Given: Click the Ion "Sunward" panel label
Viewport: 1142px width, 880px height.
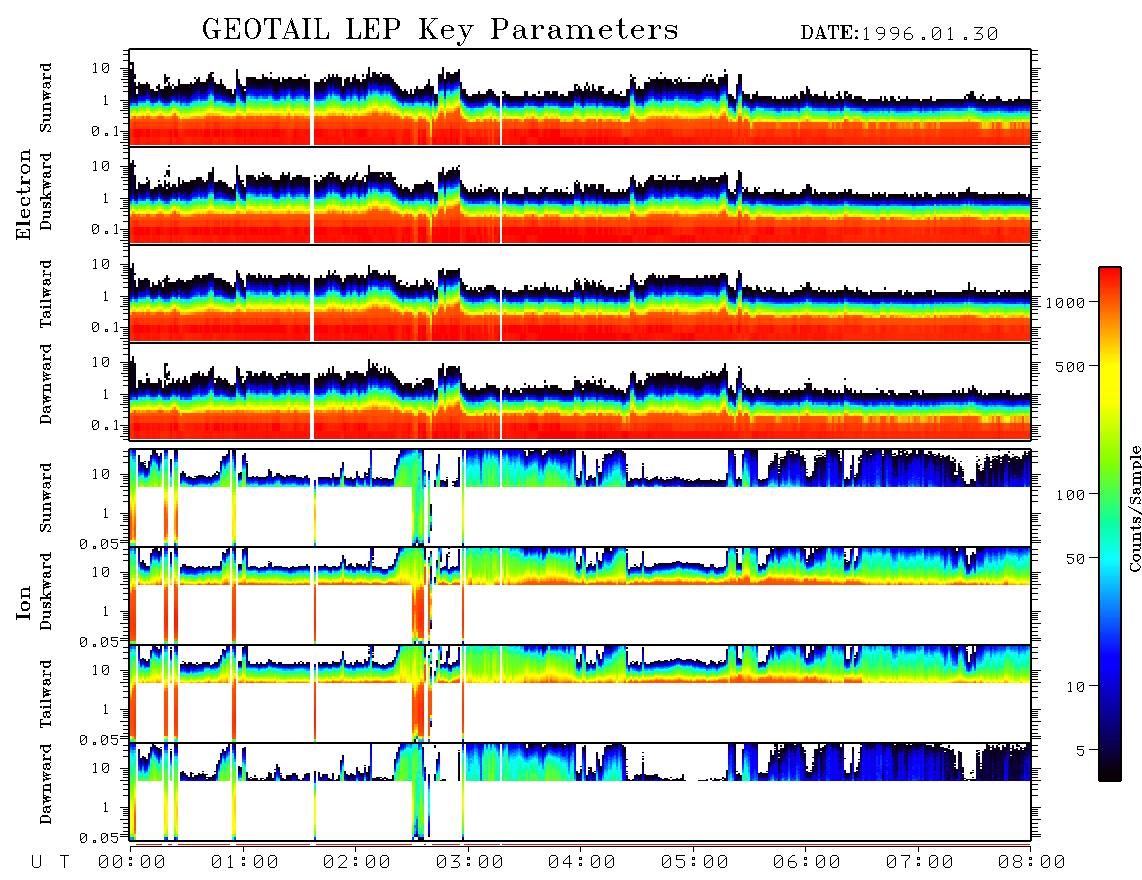Looking at the screenshot, I should [46, 498].
